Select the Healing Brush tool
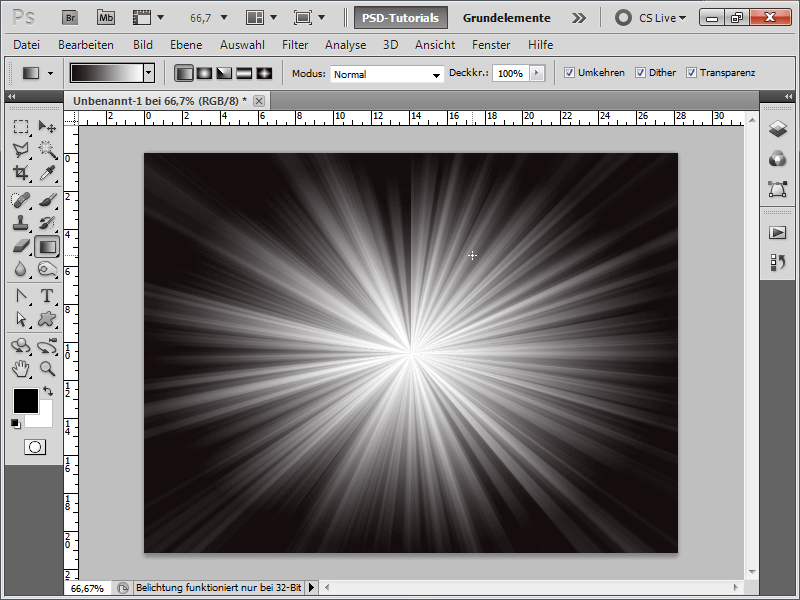800x600 pixels. click(21, 200)
